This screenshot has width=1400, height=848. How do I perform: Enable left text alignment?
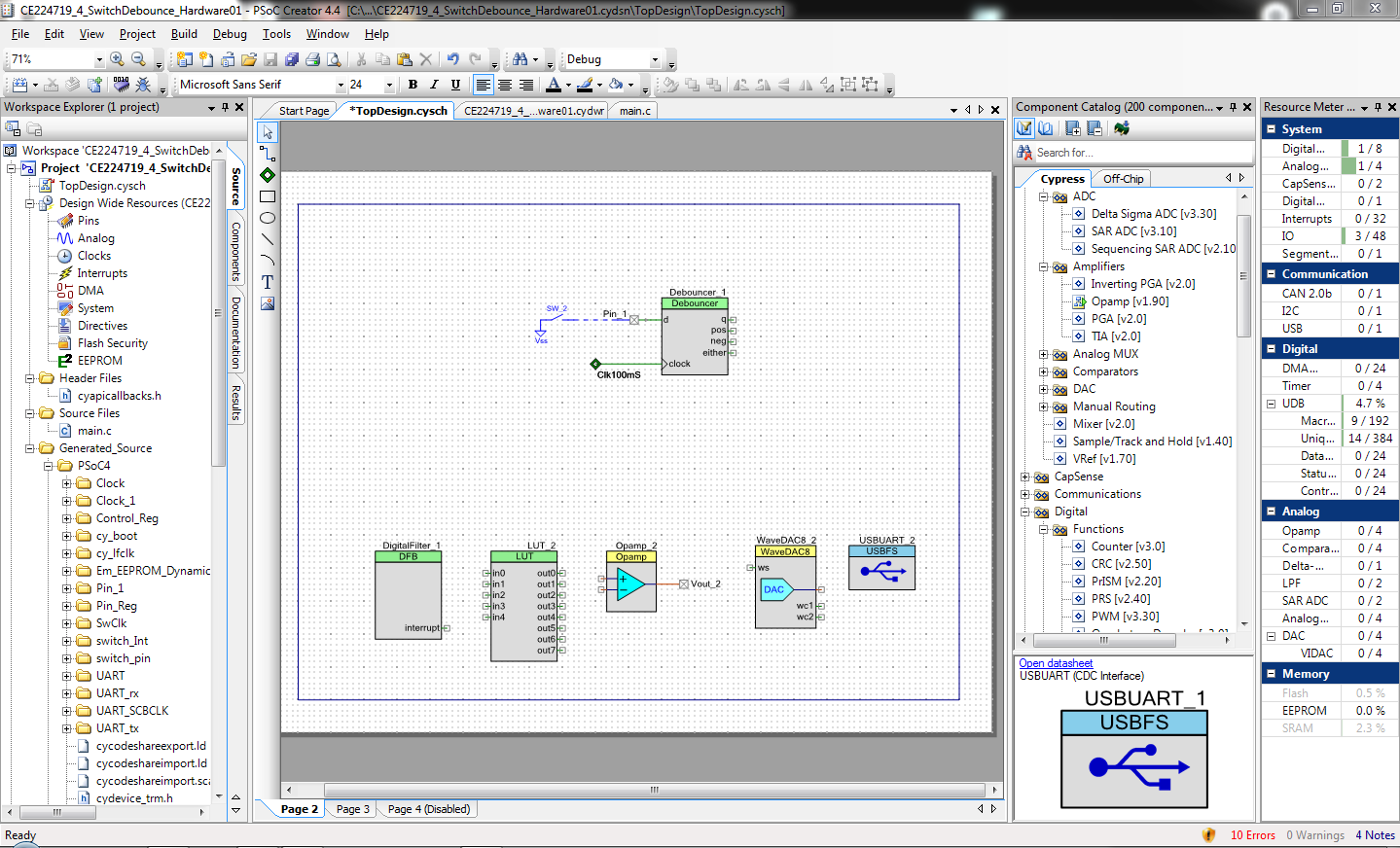483,85
